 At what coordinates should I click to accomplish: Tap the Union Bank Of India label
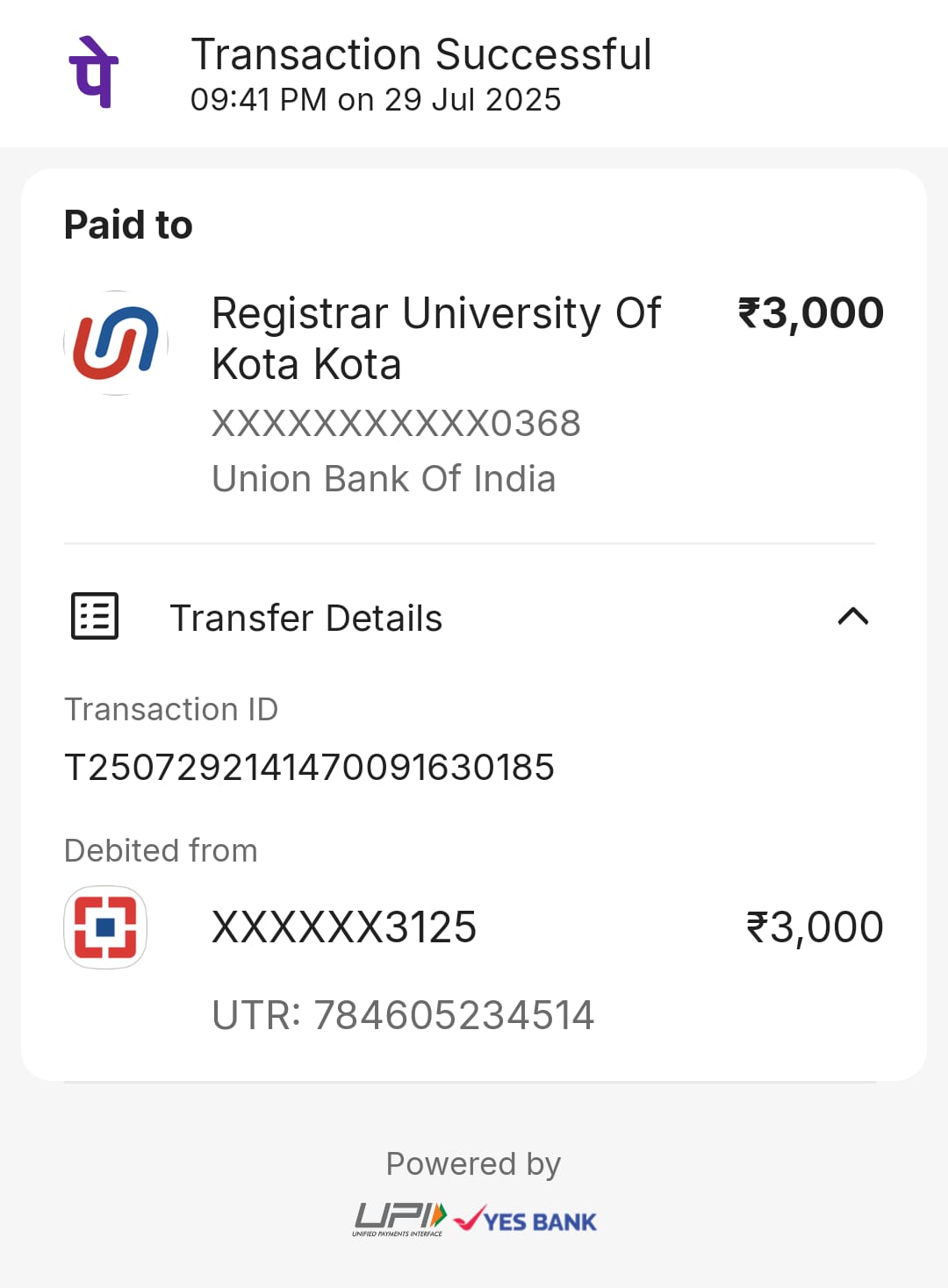coord(384,479)
